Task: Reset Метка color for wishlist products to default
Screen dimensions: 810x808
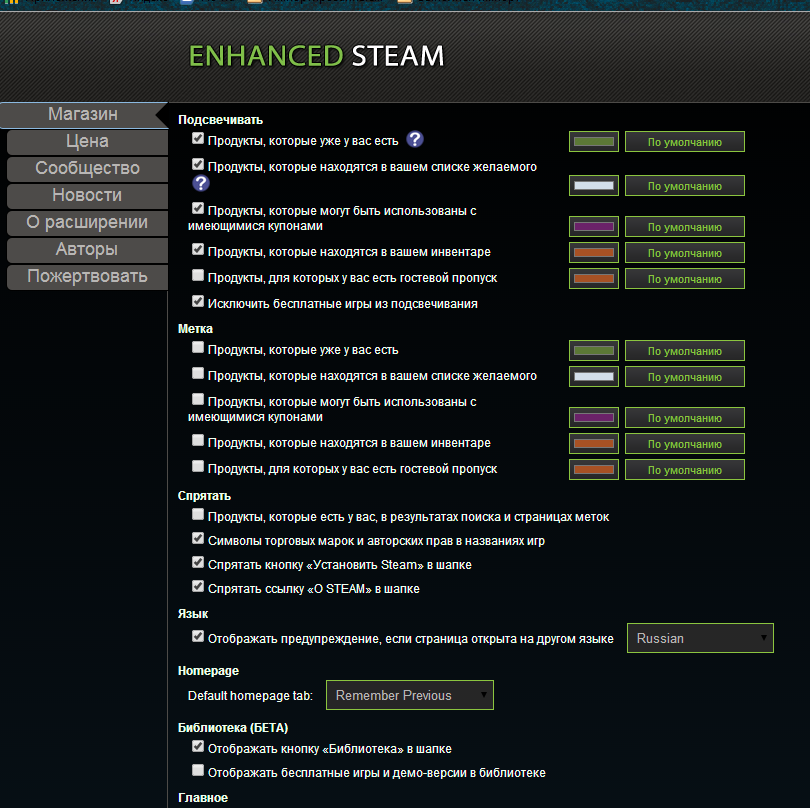Action: tap(684, 377)
